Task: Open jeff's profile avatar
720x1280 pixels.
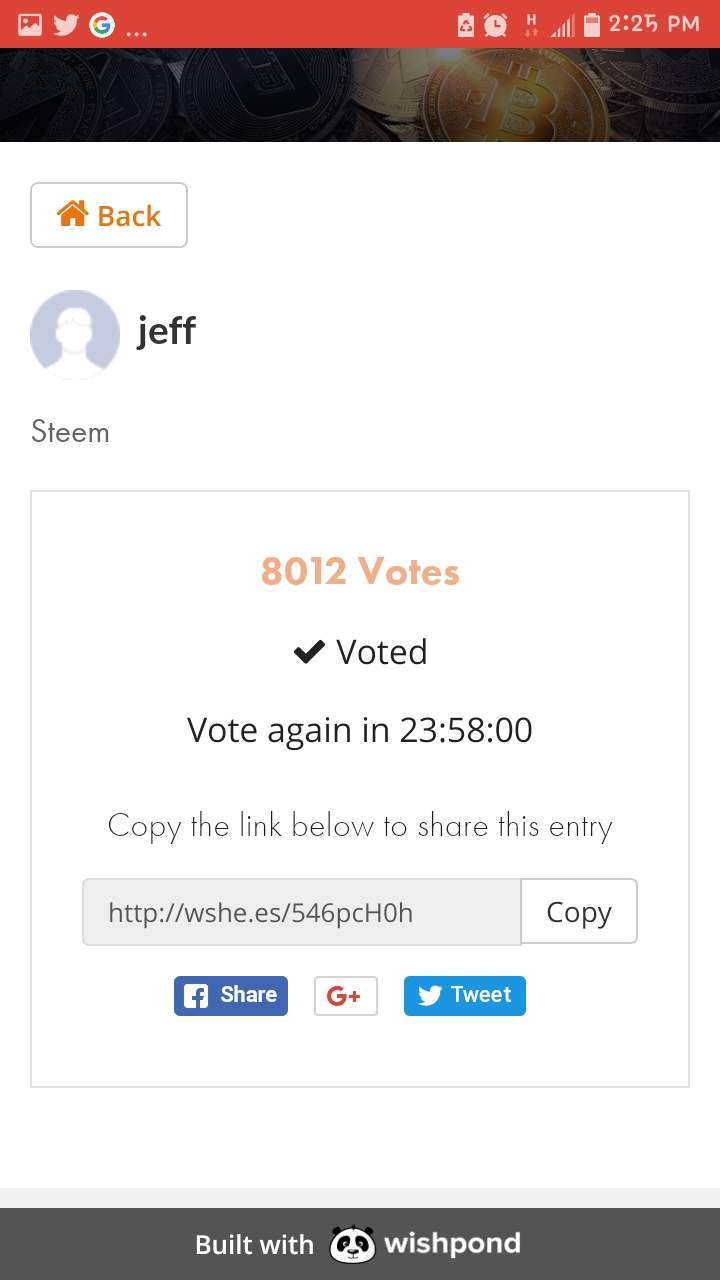Action: click(75, 334)
